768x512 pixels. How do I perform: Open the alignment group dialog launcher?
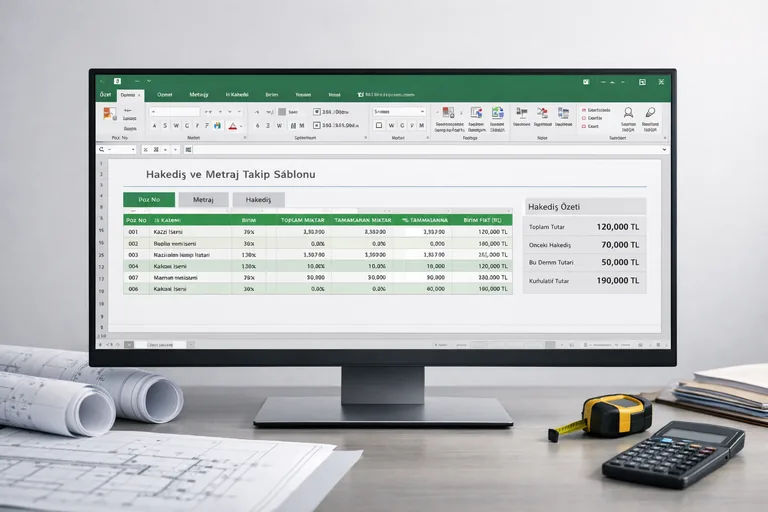click(365, 138)
